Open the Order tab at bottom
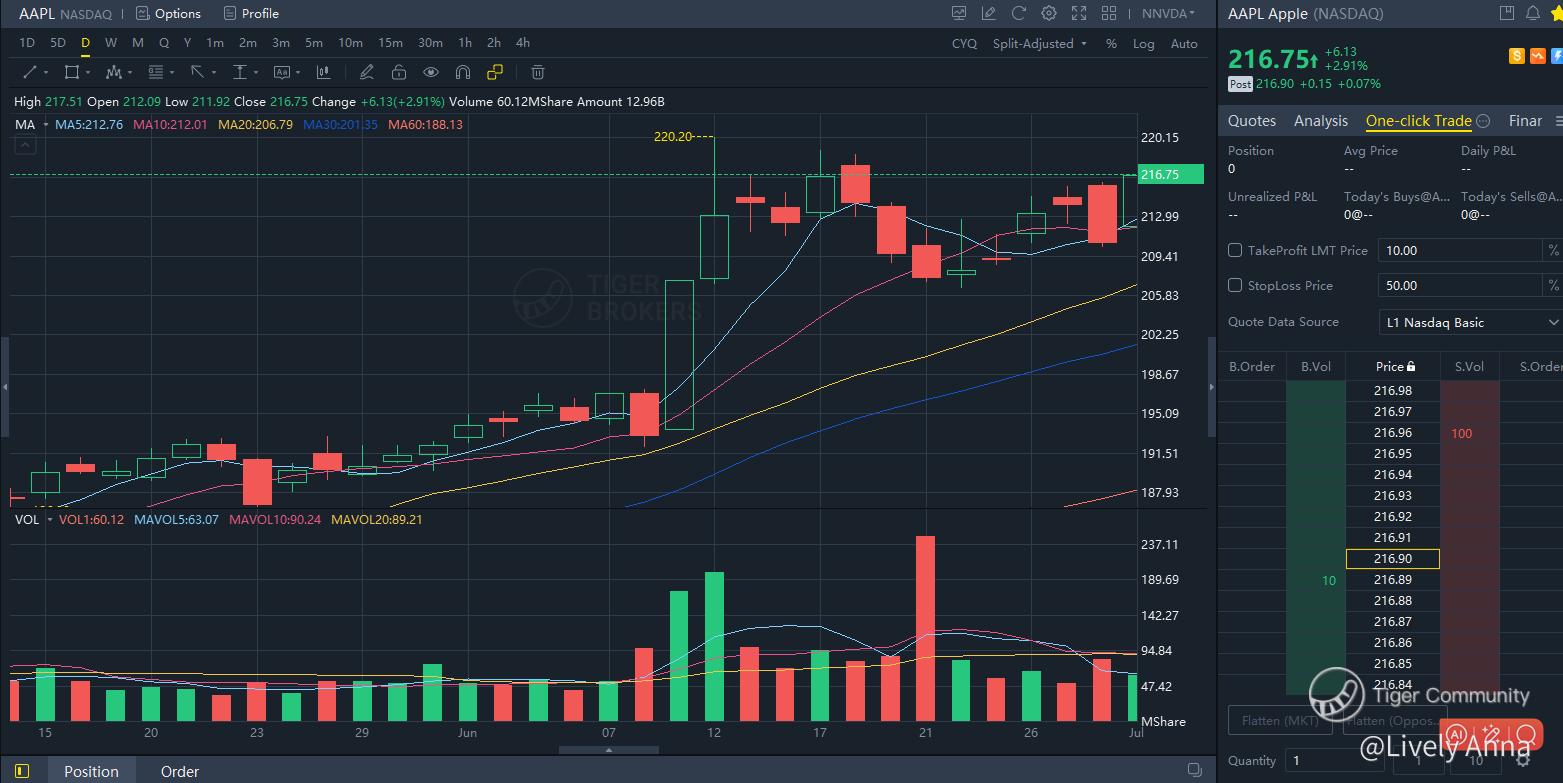Image resolution: width=1563 pixels, height=783 pixels. click(180, 771)
